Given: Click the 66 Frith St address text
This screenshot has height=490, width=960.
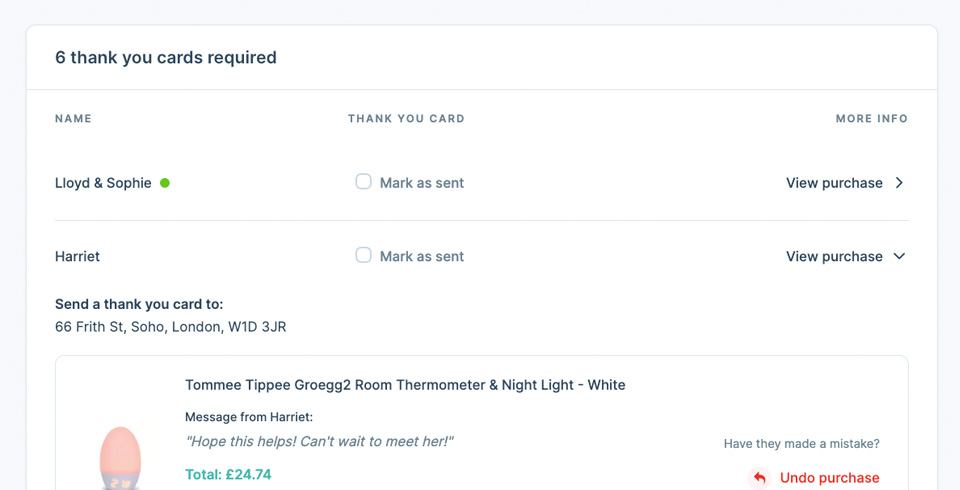Looking at the screenshot, I should tap(171, 327).
